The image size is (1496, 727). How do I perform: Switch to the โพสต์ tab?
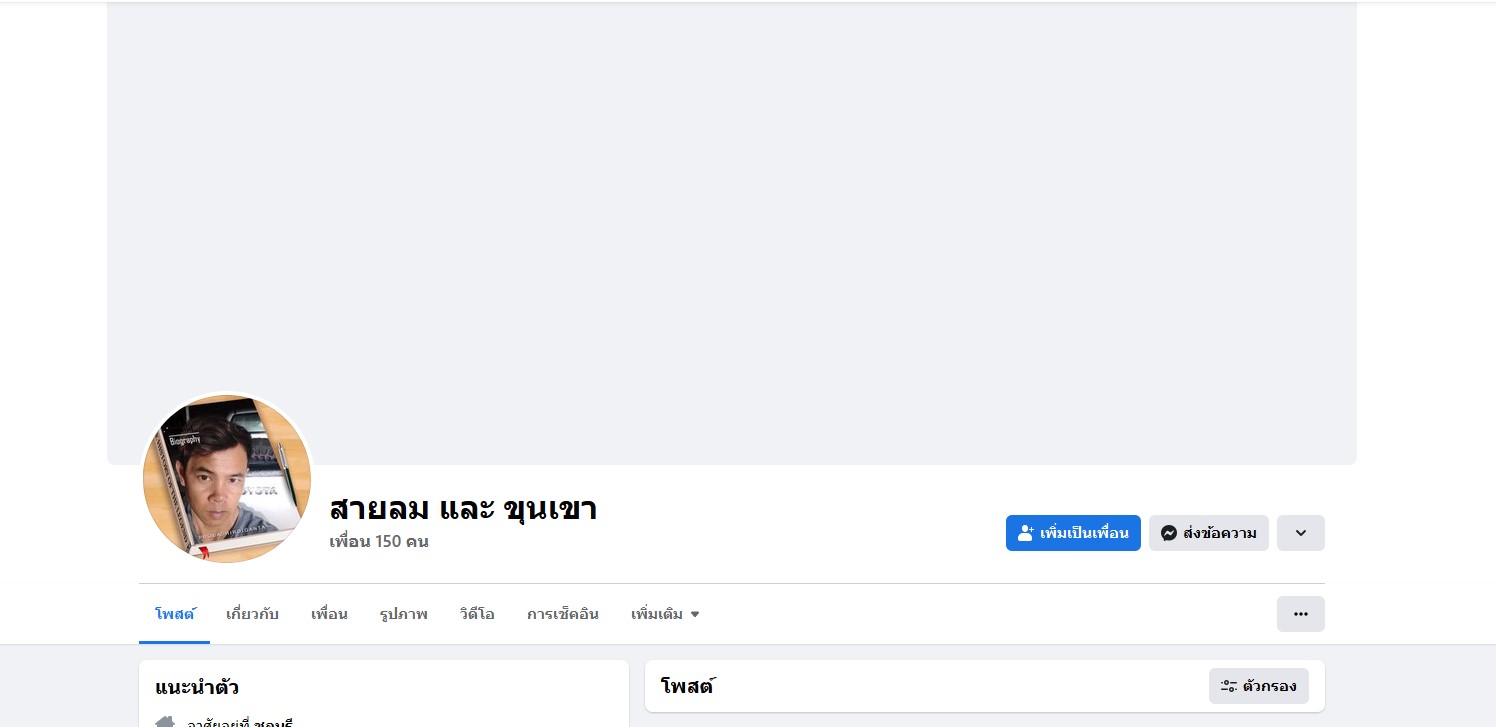click(174, 614)
